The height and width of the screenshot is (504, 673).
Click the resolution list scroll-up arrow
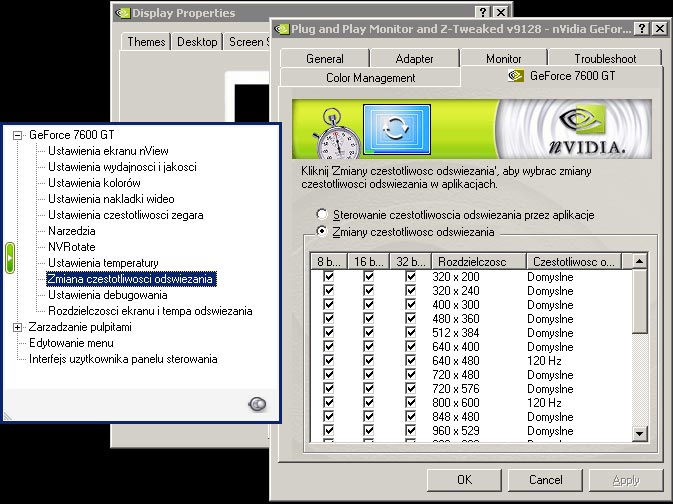640,261
